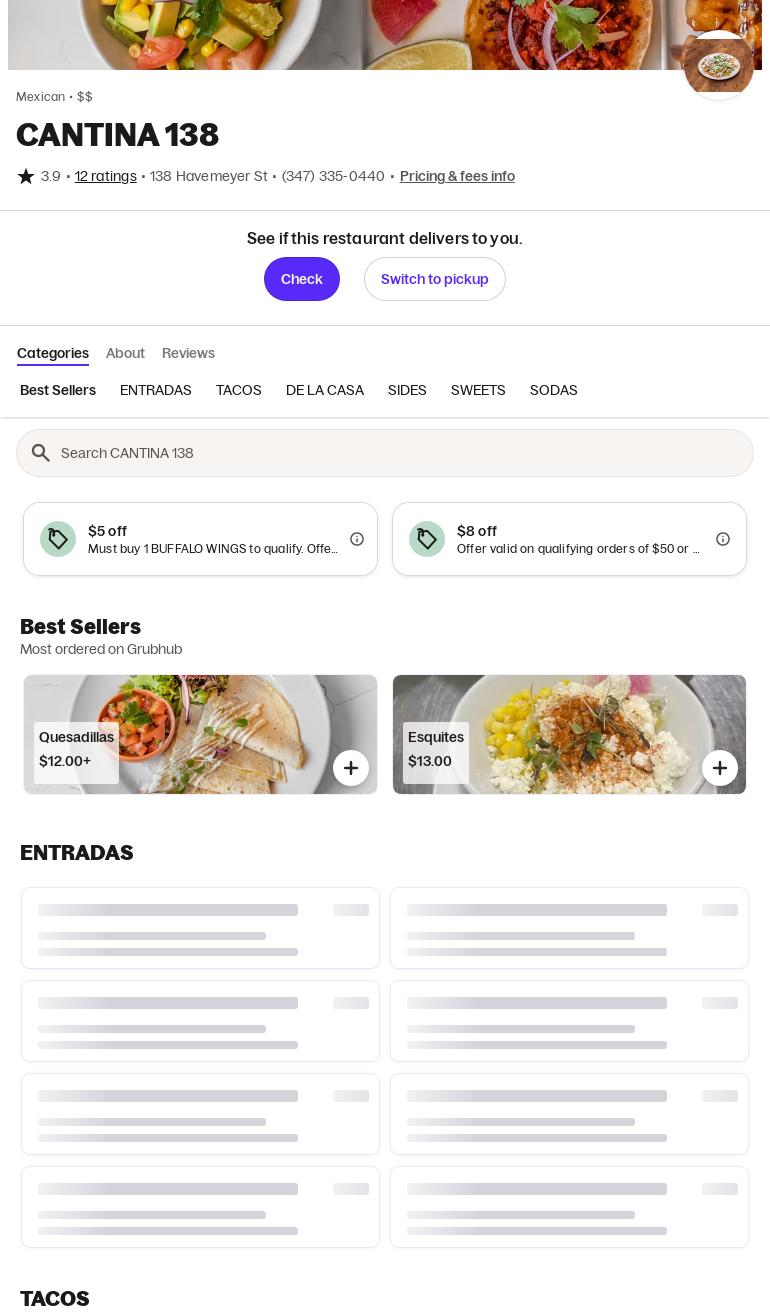Switch to the About tab
Viewport: 770px width, 1313px height.
(125, 353)
